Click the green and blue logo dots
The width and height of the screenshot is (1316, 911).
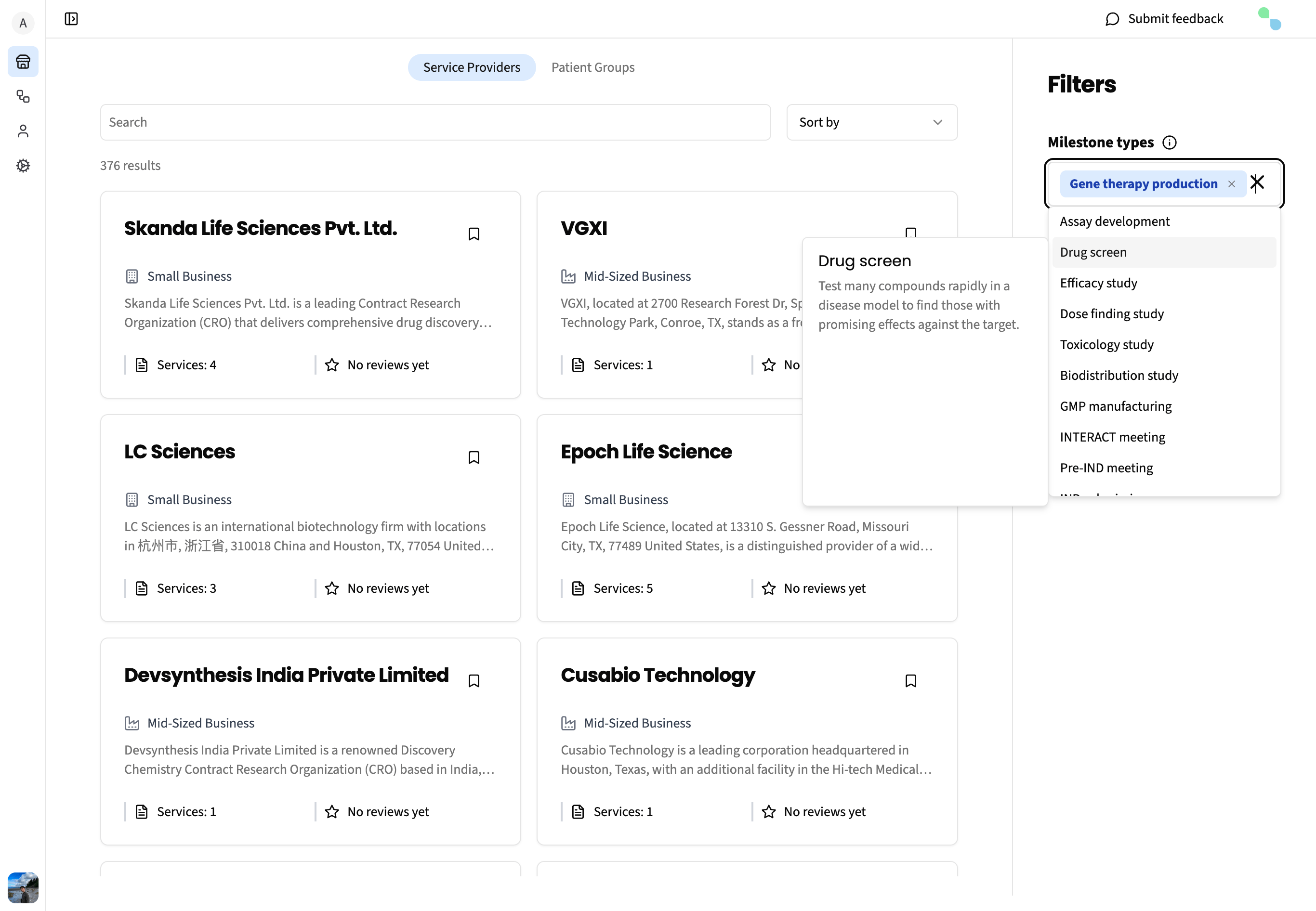1270,19
